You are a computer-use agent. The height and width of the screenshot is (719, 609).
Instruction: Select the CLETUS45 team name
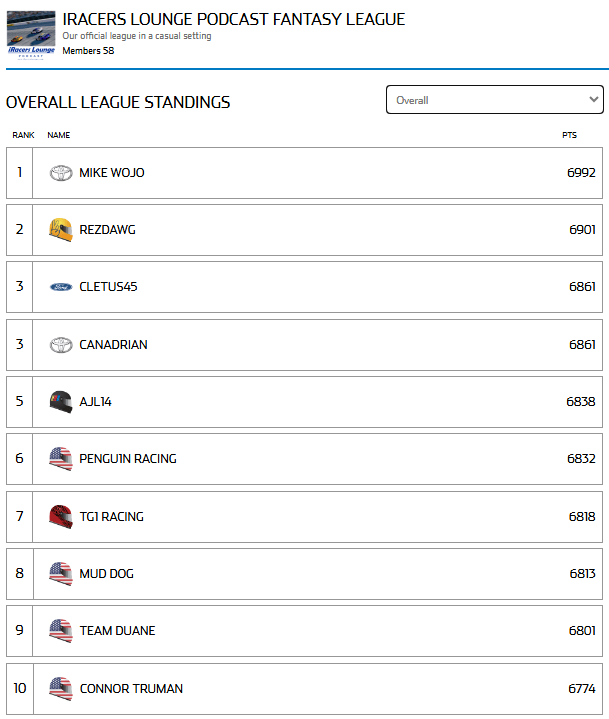pos(108,287)
